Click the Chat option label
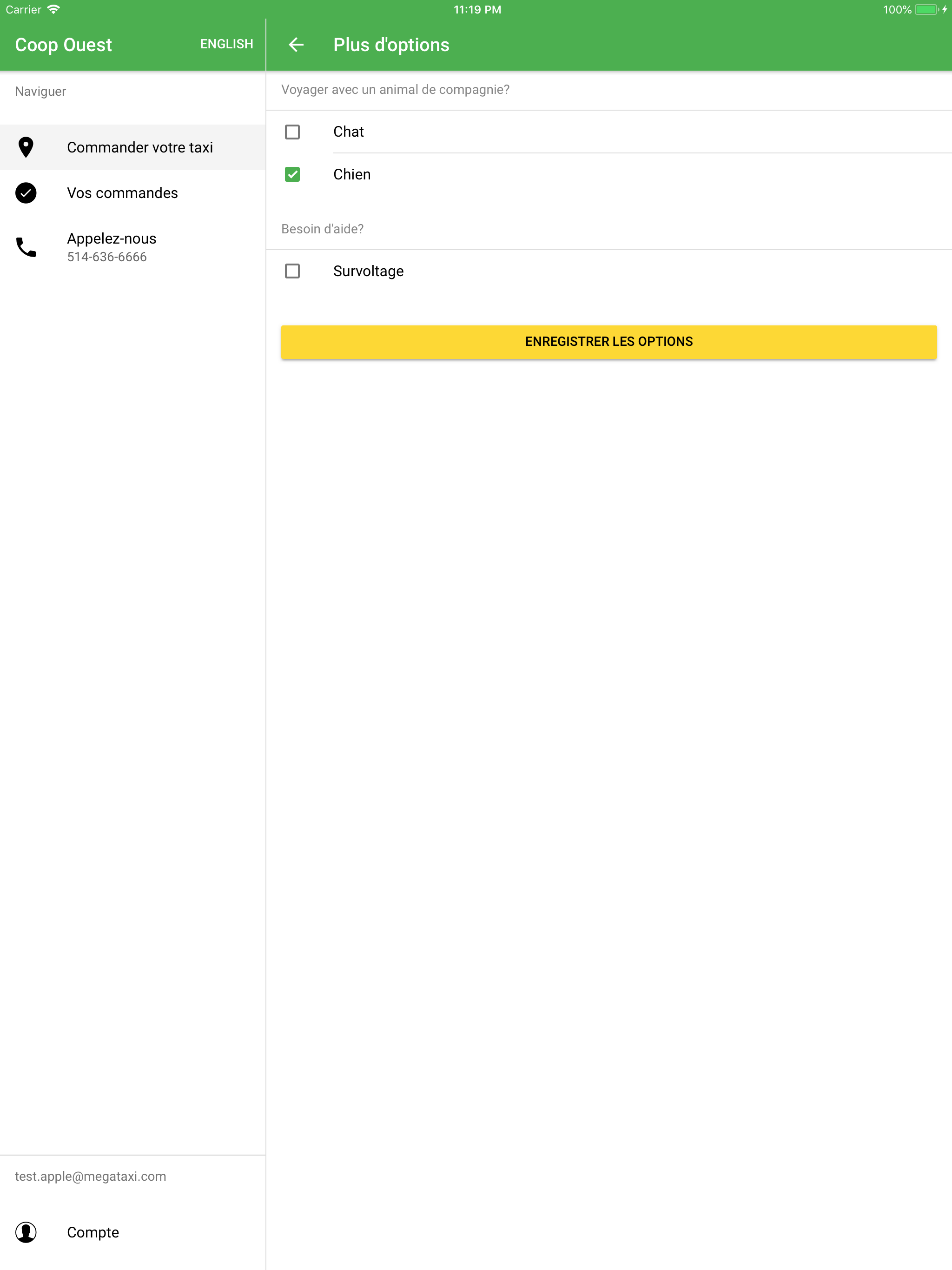The width and height of the screenshot is (952, 1270). [x=349, y=132]
